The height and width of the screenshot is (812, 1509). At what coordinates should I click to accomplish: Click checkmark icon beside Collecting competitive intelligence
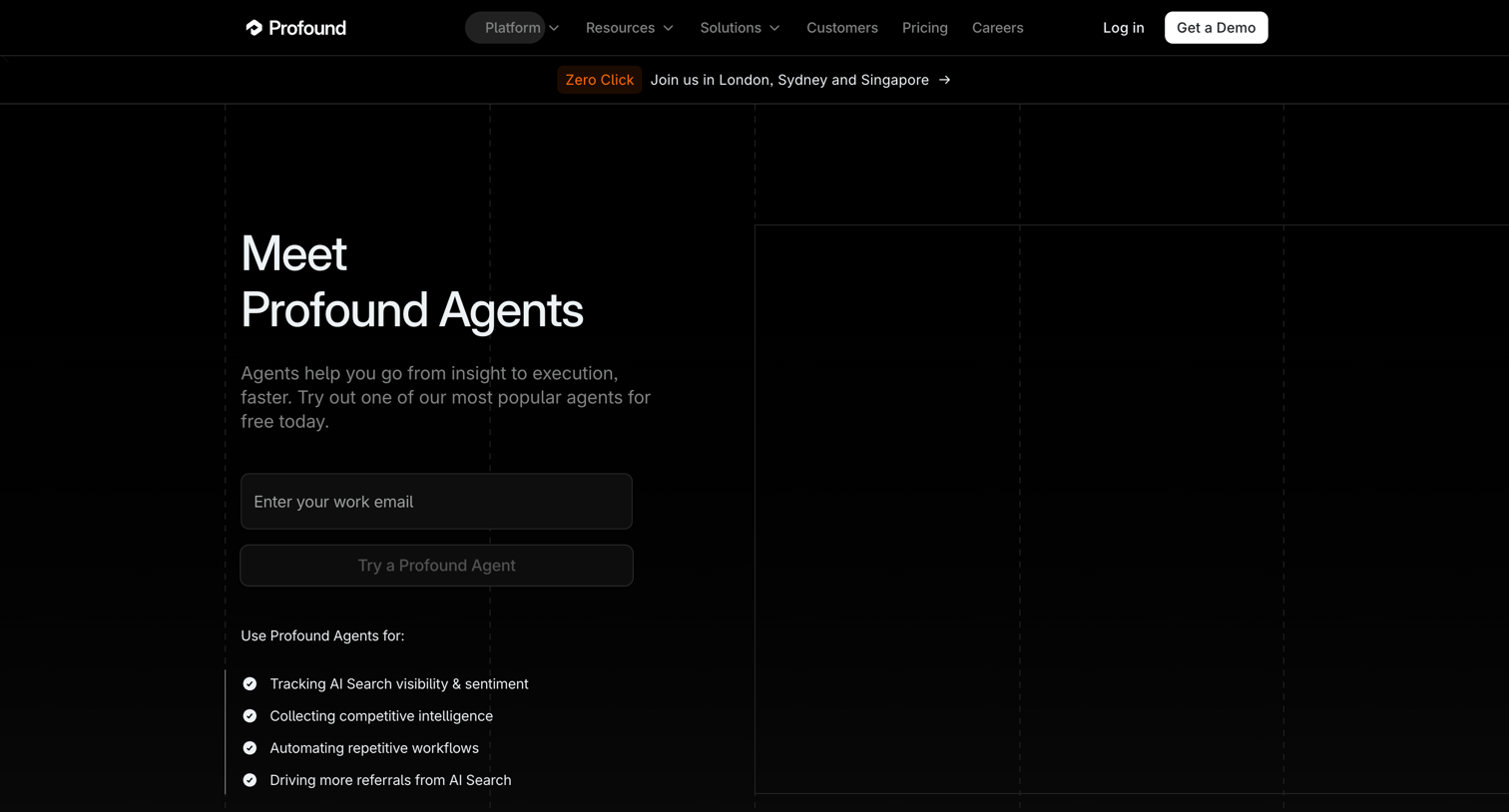pos(250,716)
